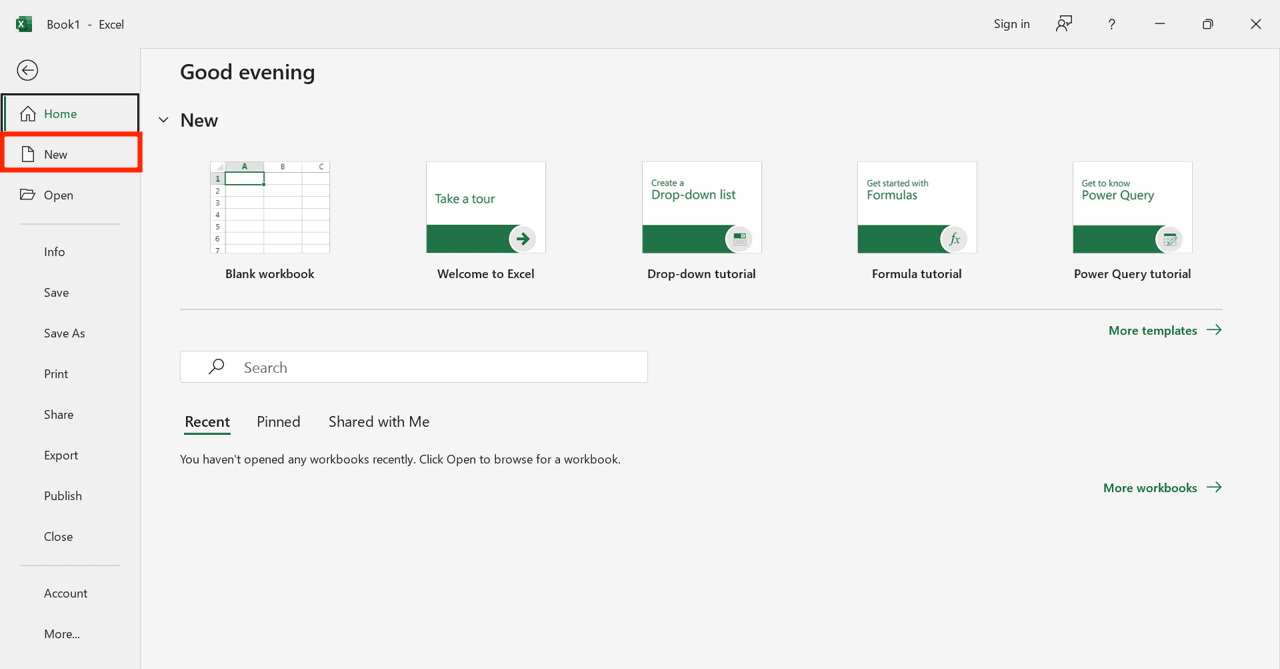The width and height of the screenshot is (1280, 669).
Task: Click arrow icon next to More templates
Action: 1214,330
